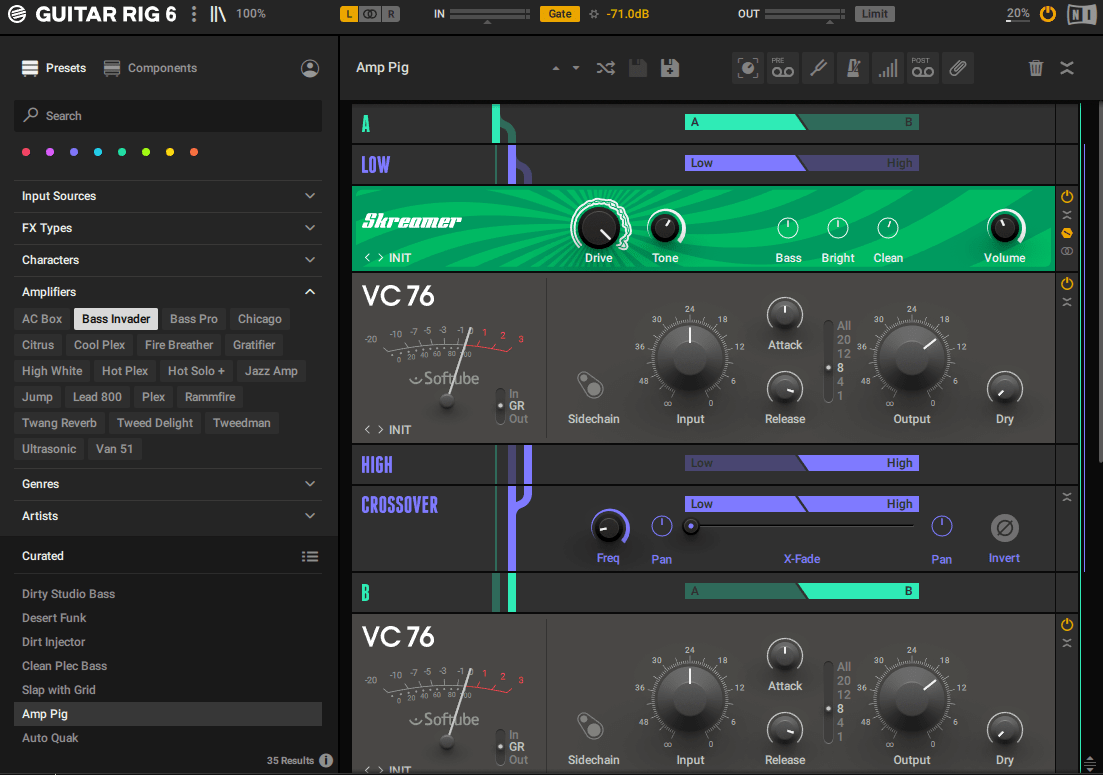The height and width of the screenshot is (775, 1103).
Task: Select the Slap with Grid preset
Action: 167,690
